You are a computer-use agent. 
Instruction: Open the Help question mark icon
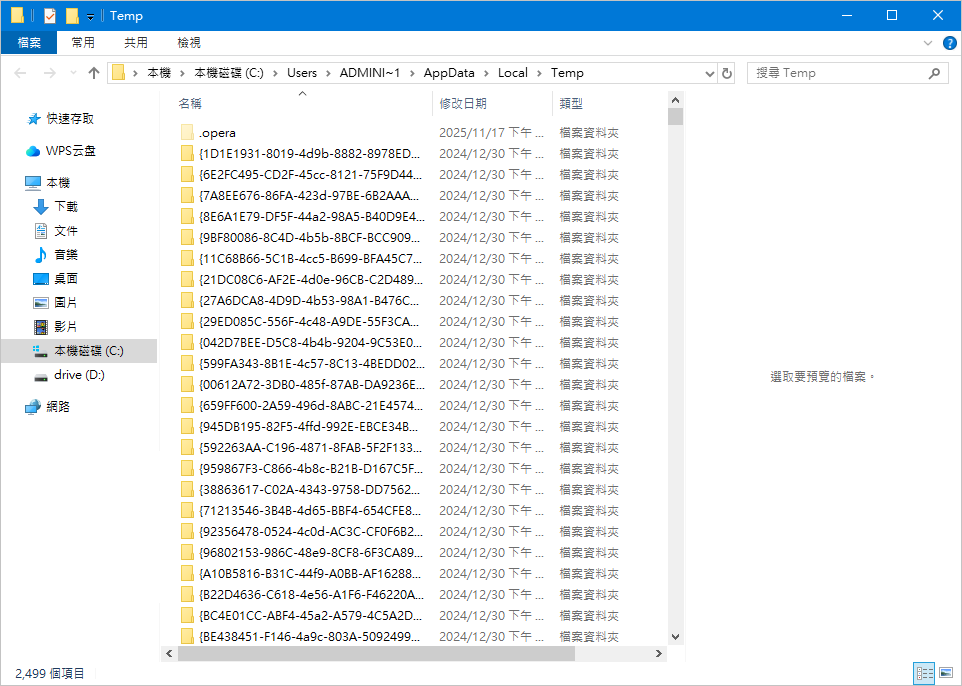click(949, 43)
